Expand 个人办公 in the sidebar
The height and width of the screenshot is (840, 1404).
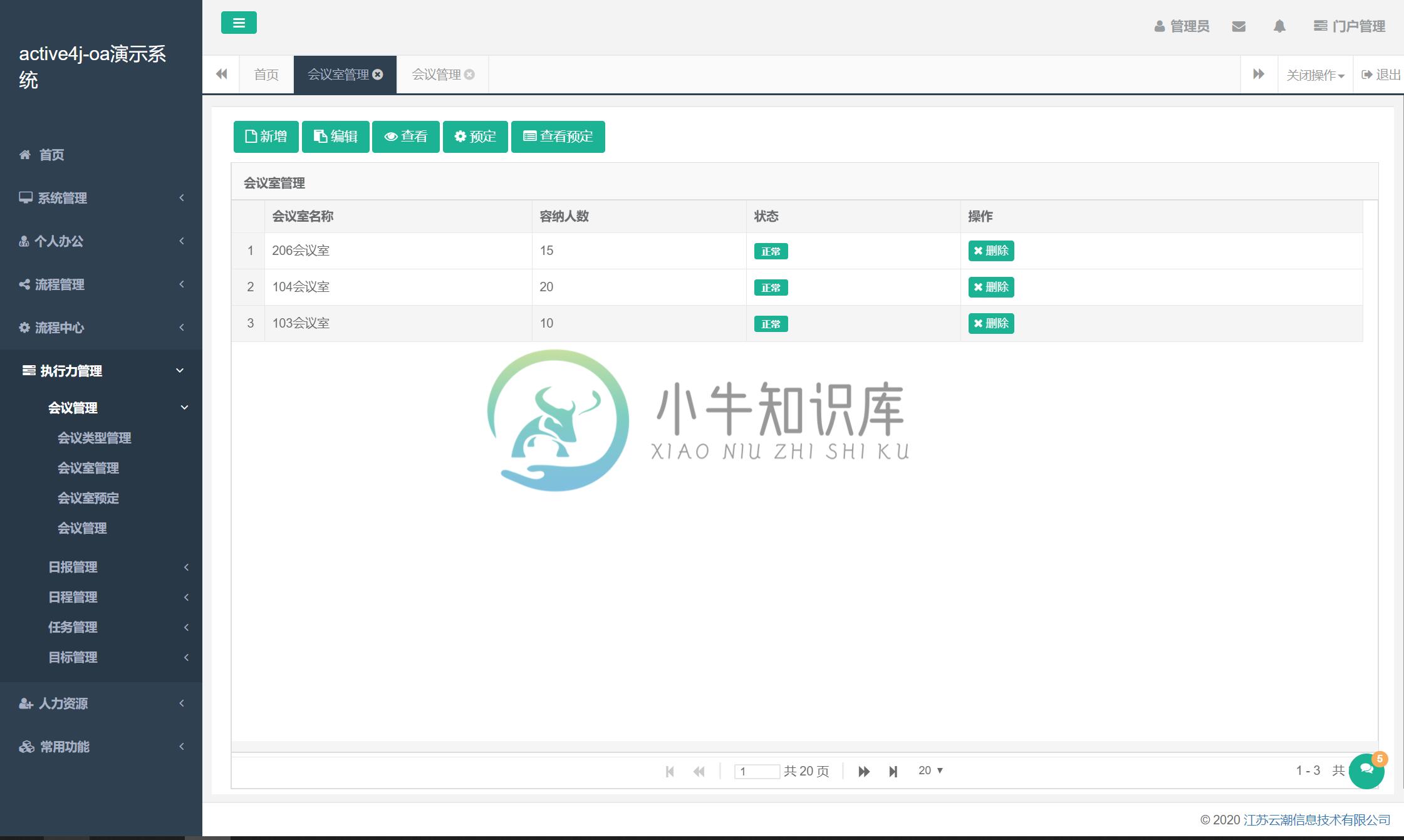click(101, 241)
